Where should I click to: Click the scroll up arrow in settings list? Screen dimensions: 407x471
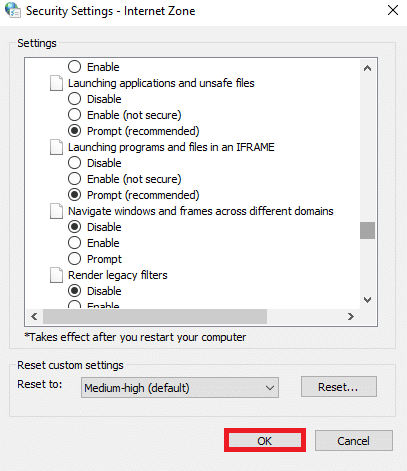[367, 68]
